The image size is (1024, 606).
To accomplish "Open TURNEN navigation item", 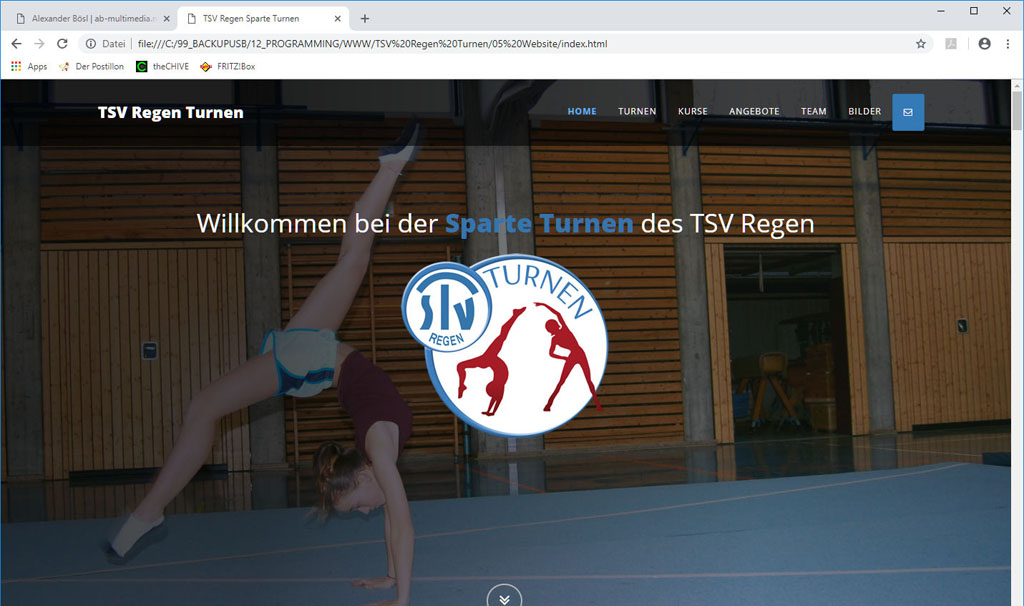I will point(637,112).
